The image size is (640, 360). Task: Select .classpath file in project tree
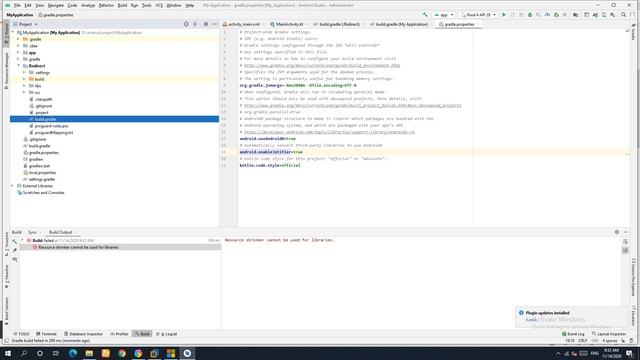coord(41,99)
